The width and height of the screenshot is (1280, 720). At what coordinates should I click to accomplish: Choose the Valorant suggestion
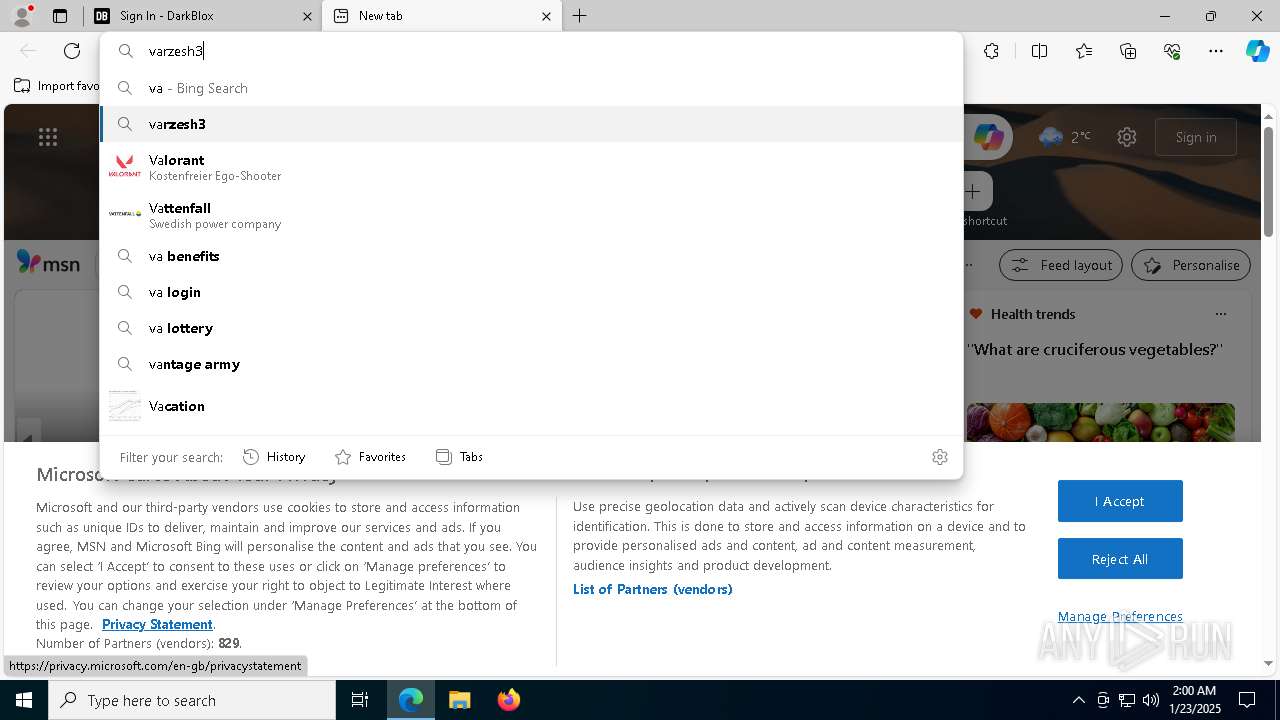click(x=531, y=167)
